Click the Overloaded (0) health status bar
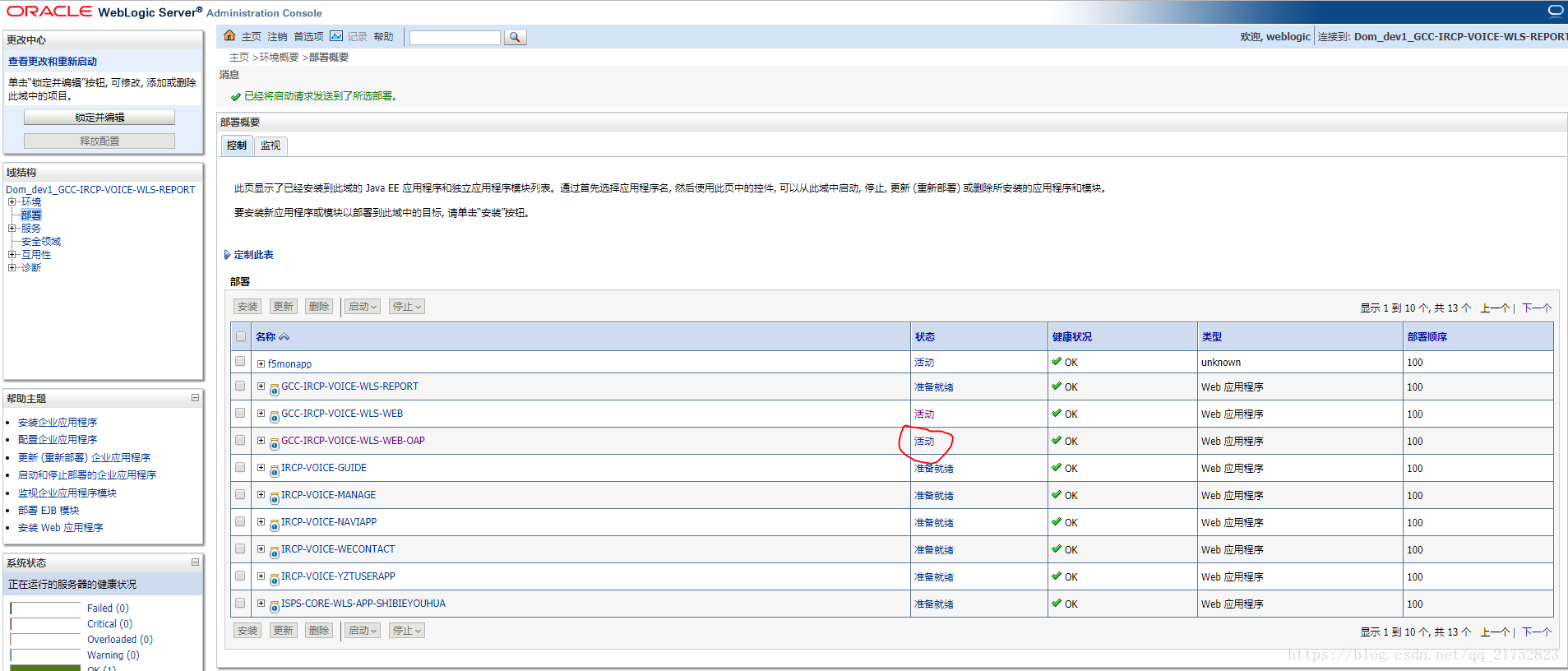The height and width of the screenshot is (671, 1568). 45,640
